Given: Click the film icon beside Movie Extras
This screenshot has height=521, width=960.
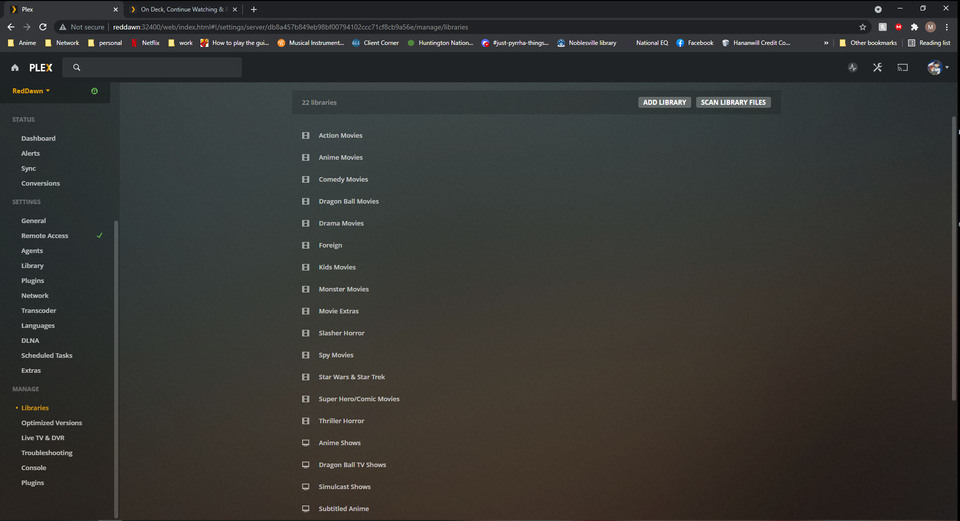Looking at the screenshot, I should [x=306, y=311].
